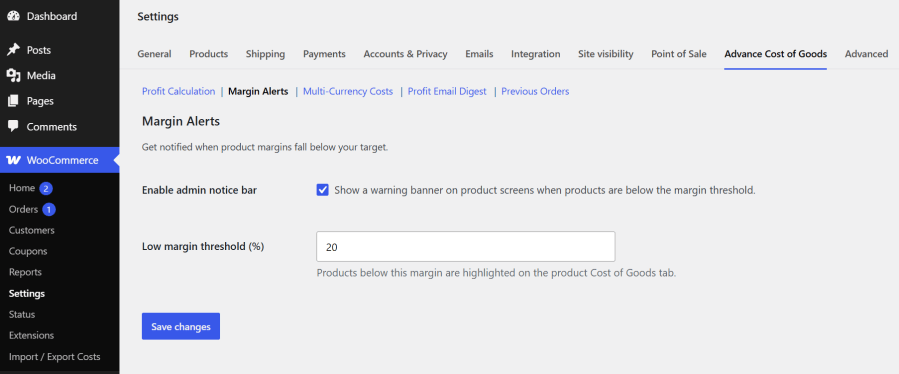Open the Integration tab
The image size is (899, 374).
[536, 54]
